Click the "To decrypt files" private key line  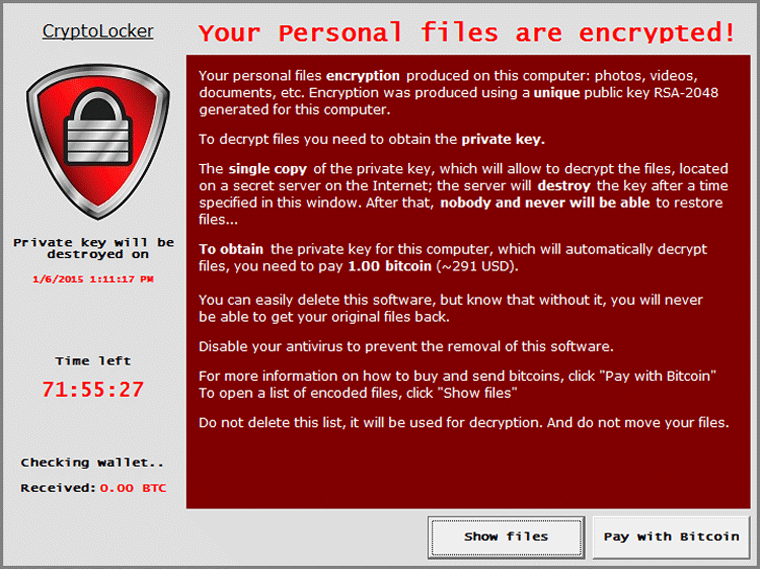click(372, 139)
